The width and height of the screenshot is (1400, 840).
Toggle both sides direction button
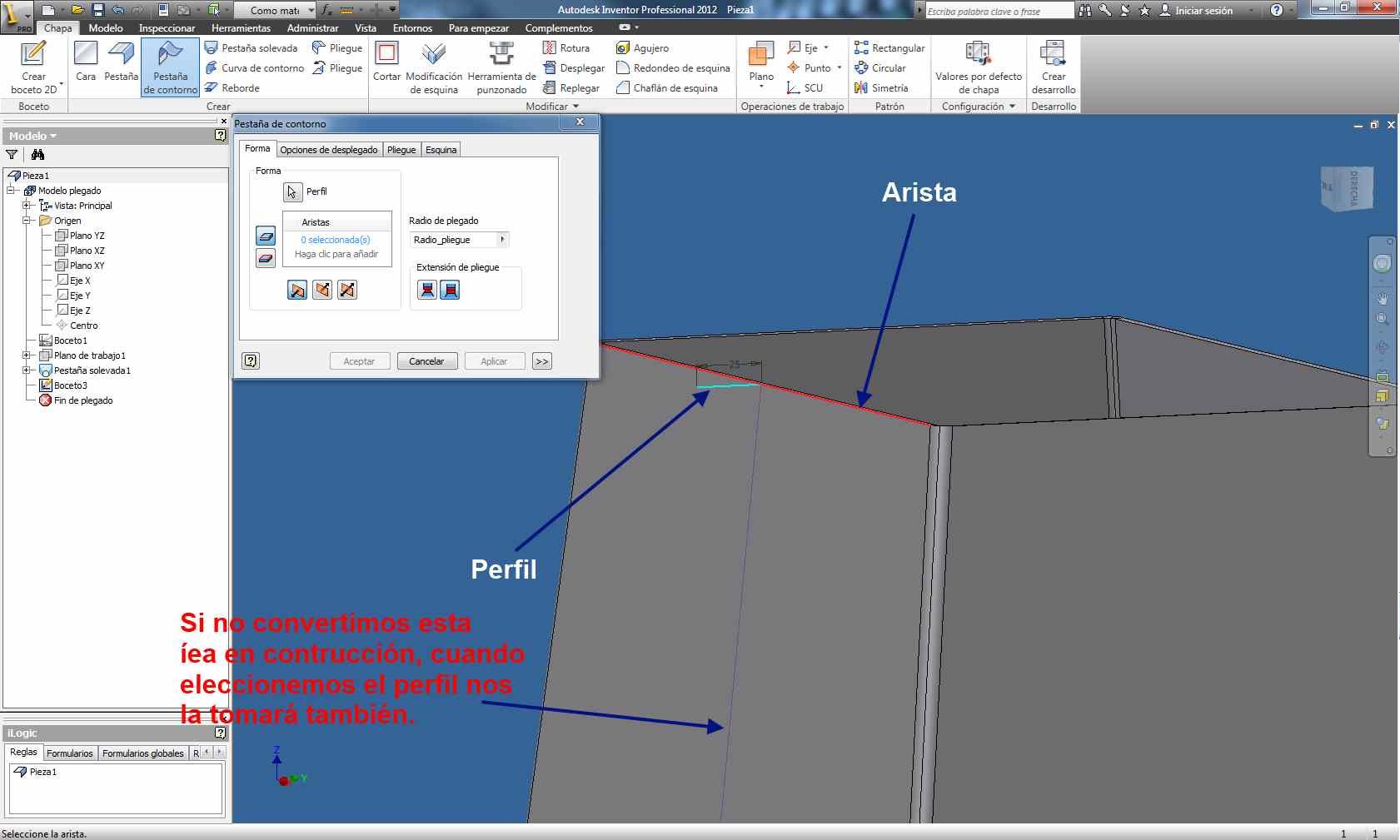click(x=347, y=290)
